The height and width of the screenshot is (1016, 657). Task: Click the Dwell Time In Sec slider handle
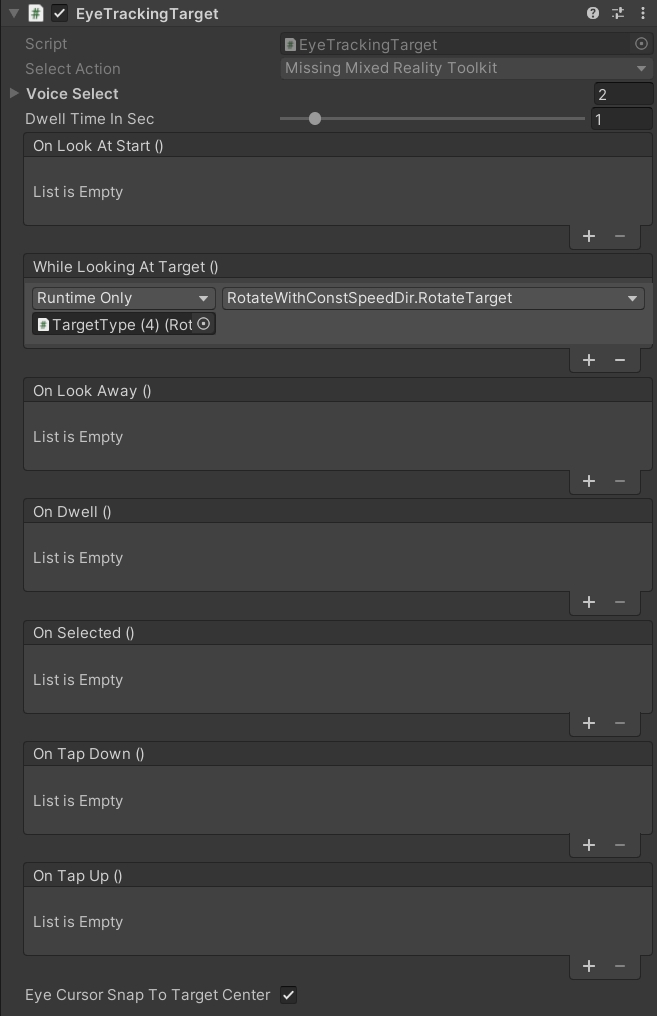[x=315, y=119]
